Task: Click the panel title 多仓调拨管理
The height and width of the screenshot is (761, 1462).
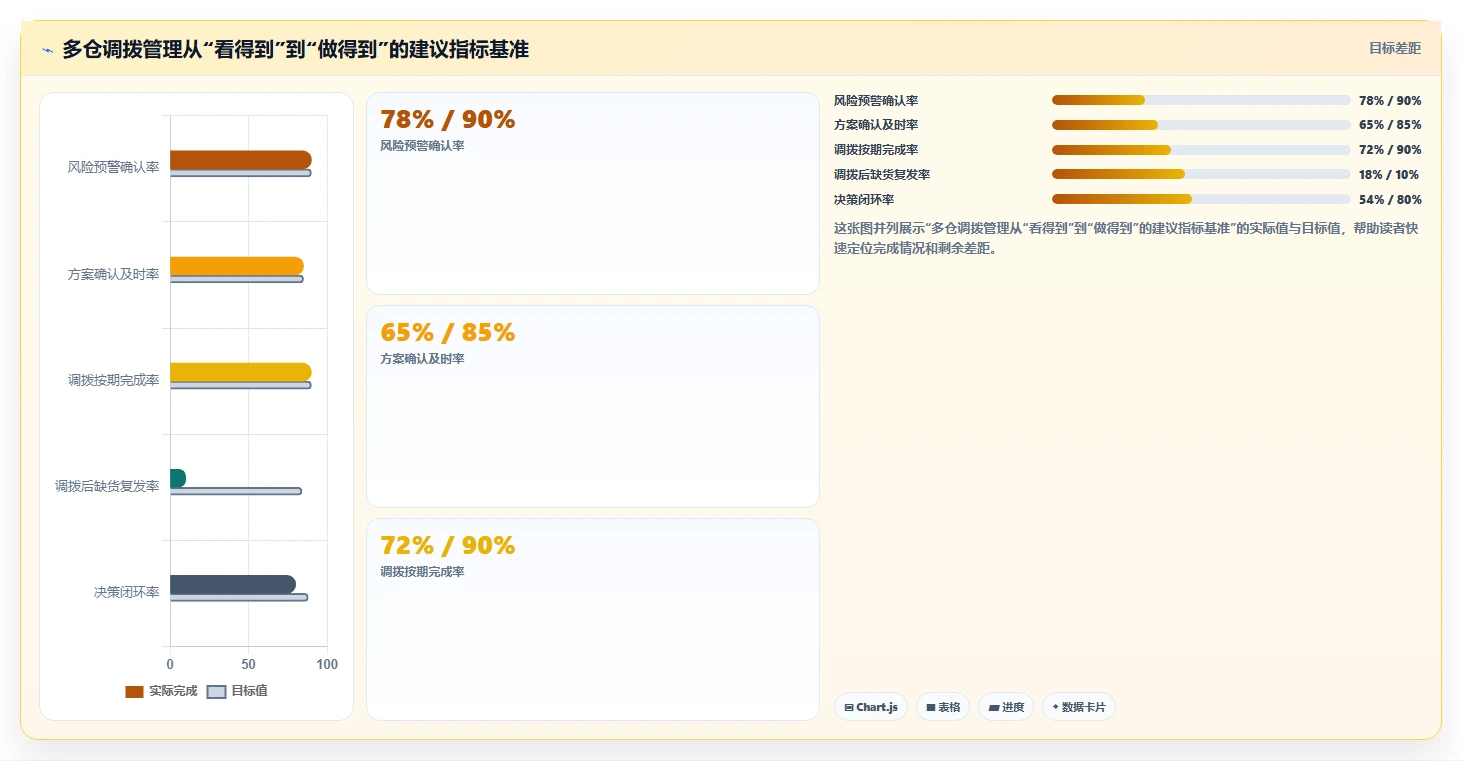Action: point(295,49)
